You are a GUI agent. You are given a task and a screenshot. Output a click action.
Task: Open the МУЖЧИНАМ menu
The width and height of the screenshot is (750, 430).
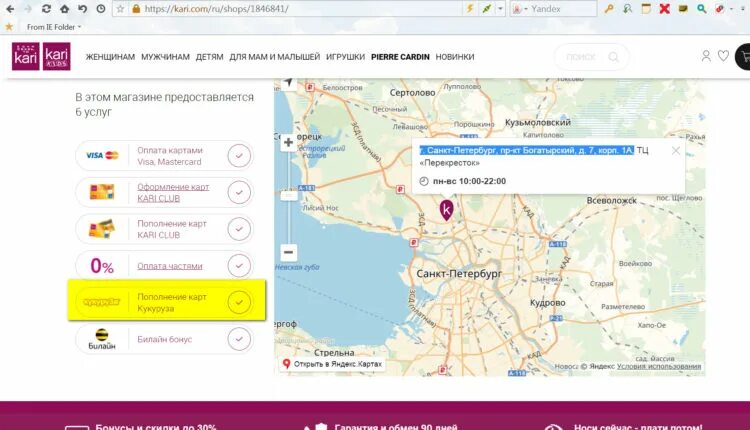(x=165, y=57)
